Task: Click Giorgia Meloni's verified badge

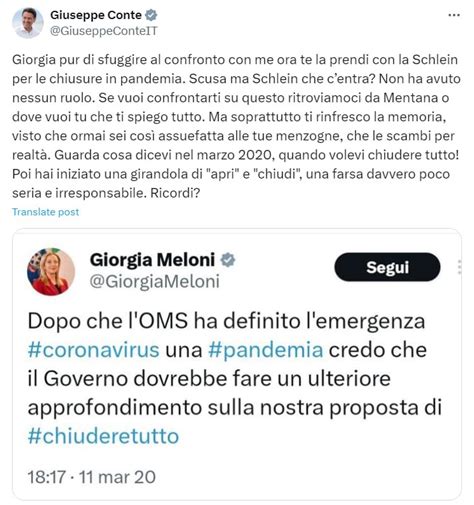Action: pyautogui.click(x=228, y=260)
